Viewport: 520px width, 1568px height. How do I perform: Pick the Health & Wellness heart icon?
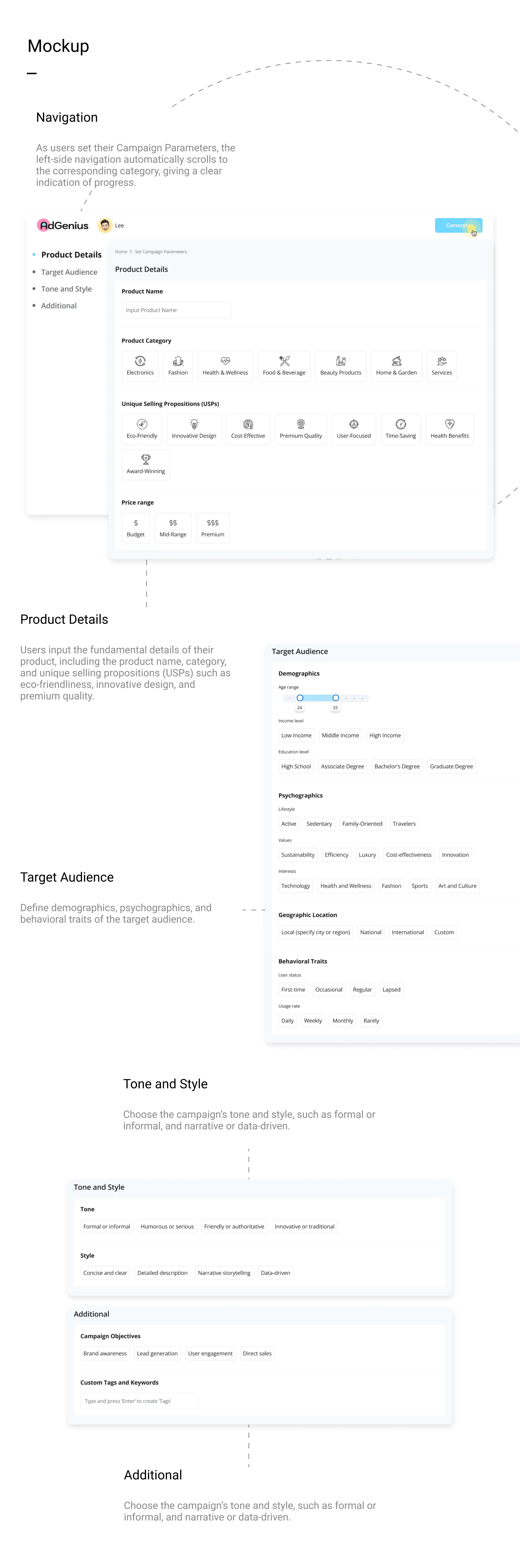click(225, 361)
